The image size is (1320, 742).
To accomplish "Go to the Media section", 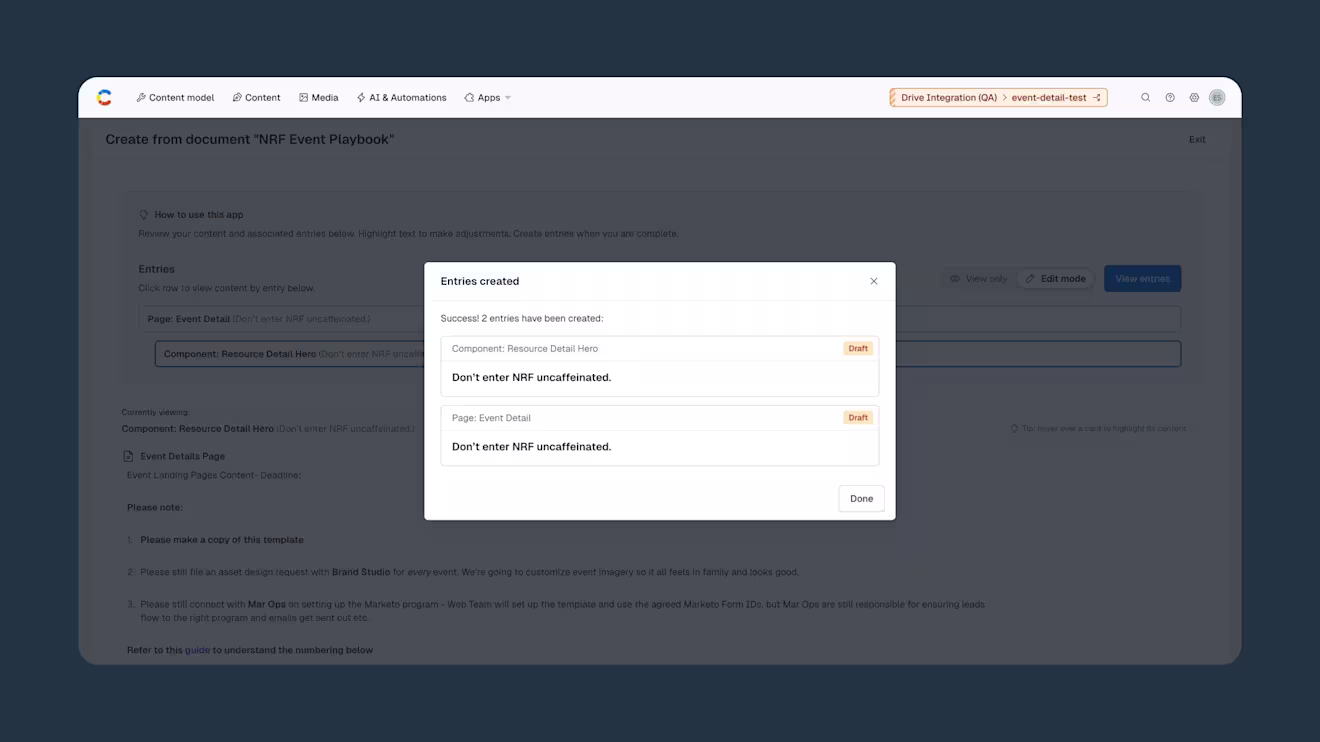I will pos(319,98).
